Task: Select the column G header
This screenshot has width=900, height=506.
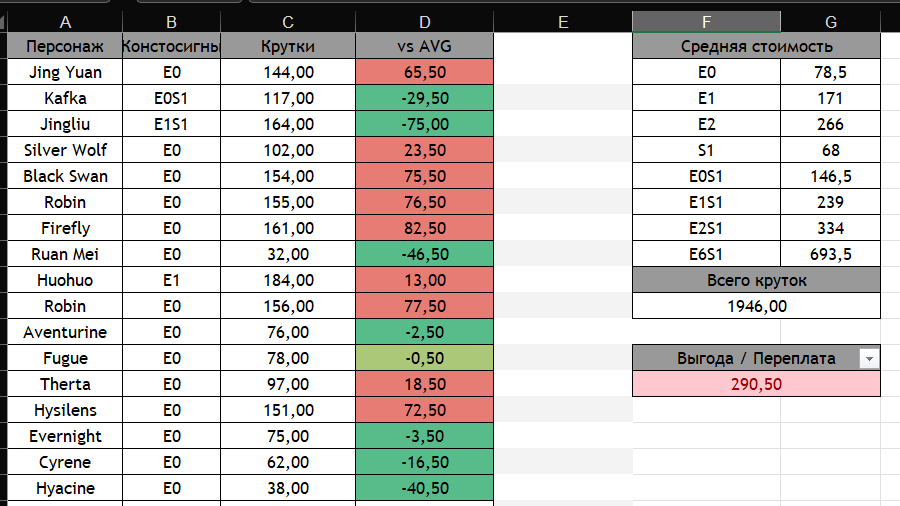Action: [831, 21]
